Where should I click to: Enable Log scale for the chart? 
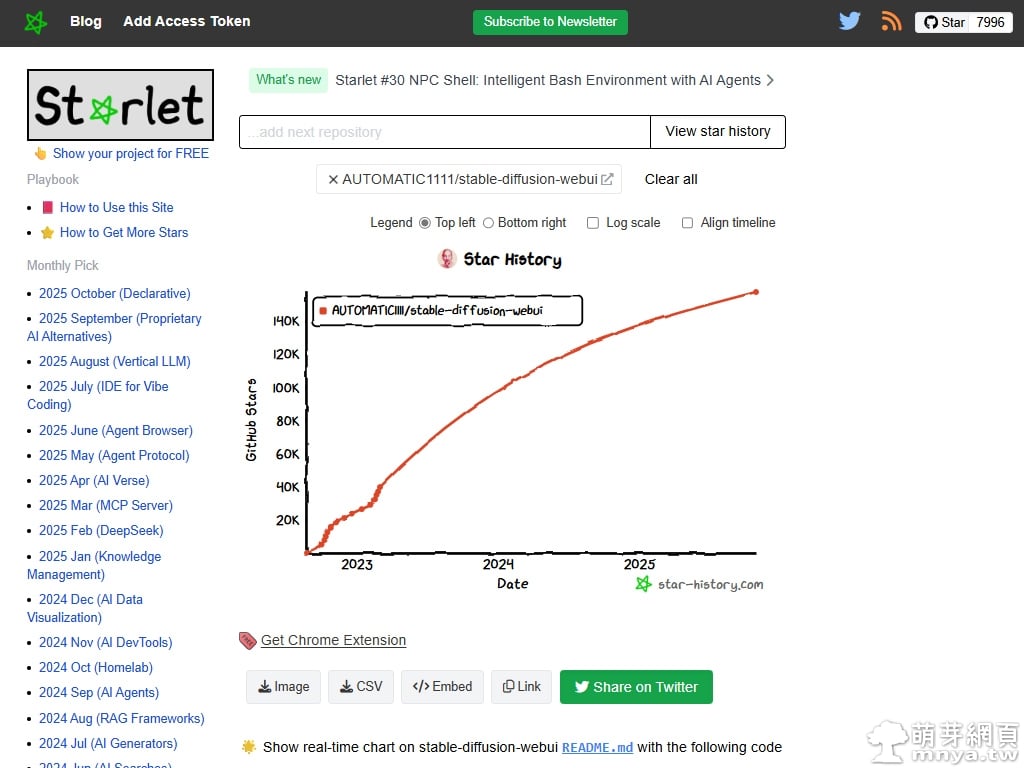592,223
